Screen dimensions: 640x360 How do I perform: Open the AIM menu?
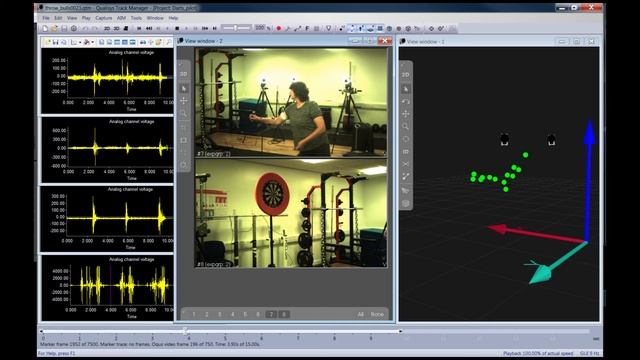(x=121, y=18)
